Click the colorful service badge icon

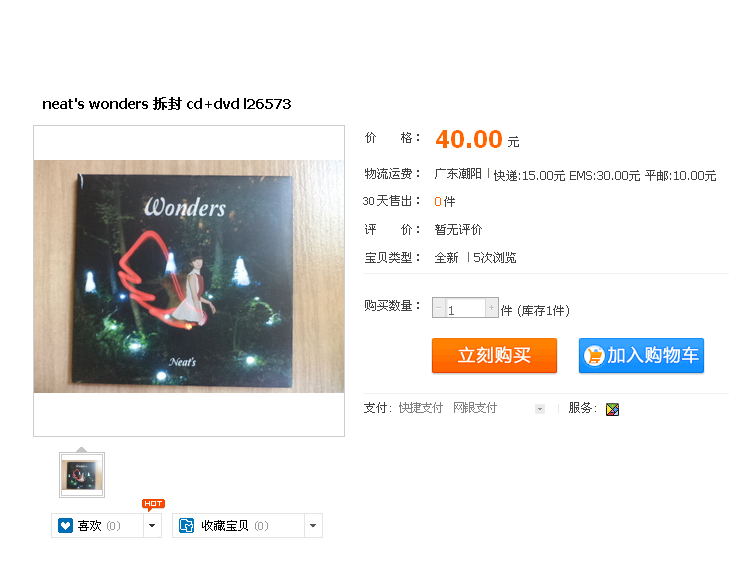612,409
